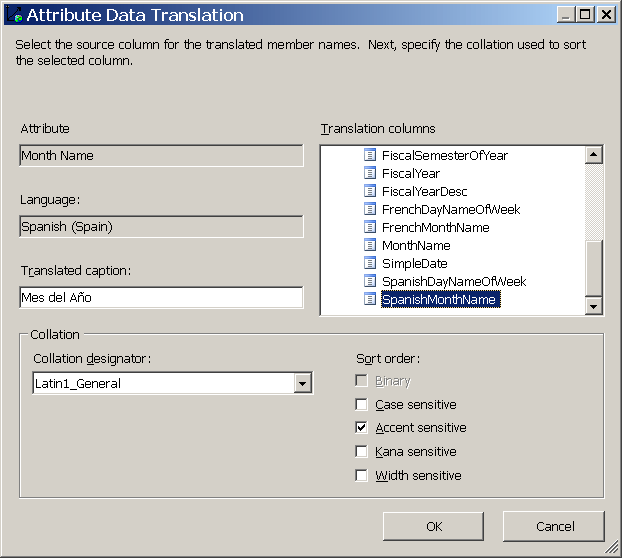Open the Collation designator dropdown arrow
The height and width of the screenshot is (558, 622).
pos(303,383)
